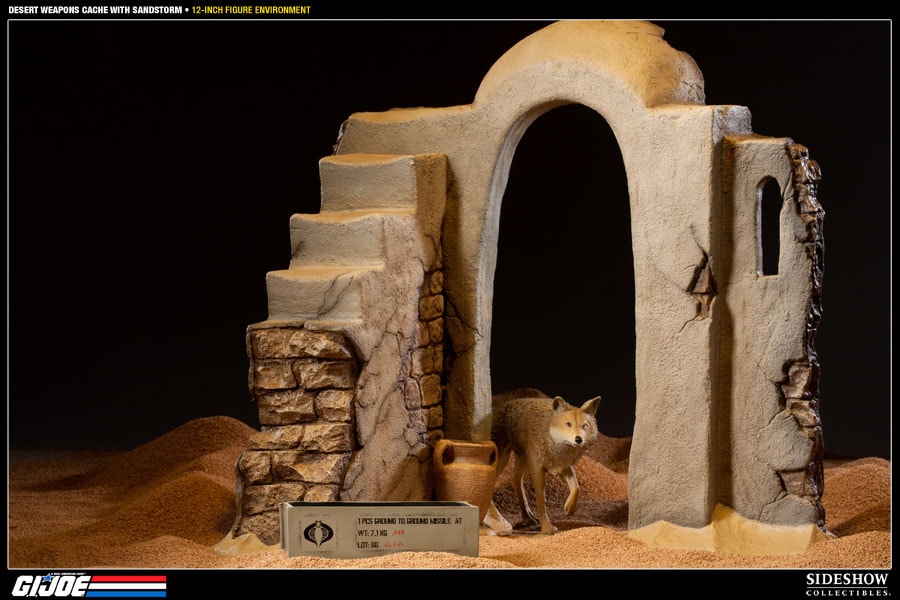Viewport: 900px width, 600px height.
Task: Click the Cobra emblem on the crate
Action: [317, 533]
